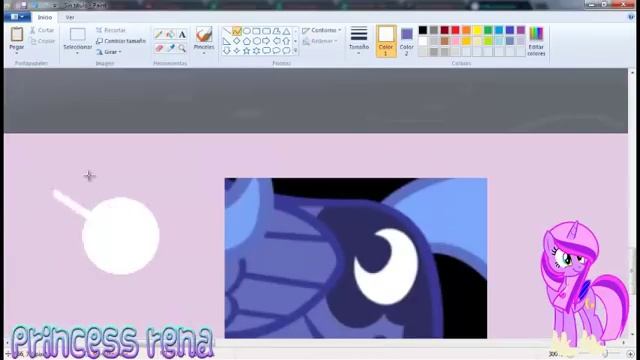Pick the green color swatch
The image size is (640, 360).
click(x=488, y=30)
